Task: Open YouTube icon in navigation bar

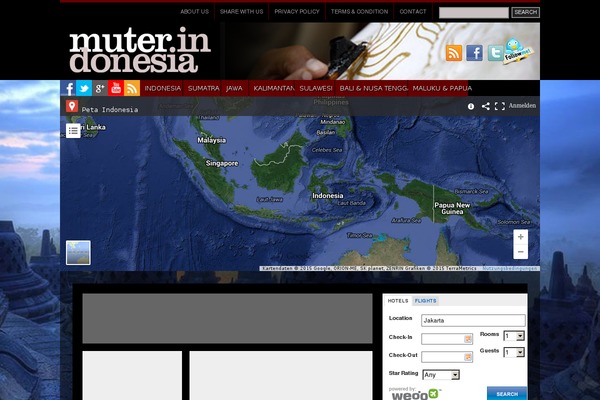Action: pos(116,88)
